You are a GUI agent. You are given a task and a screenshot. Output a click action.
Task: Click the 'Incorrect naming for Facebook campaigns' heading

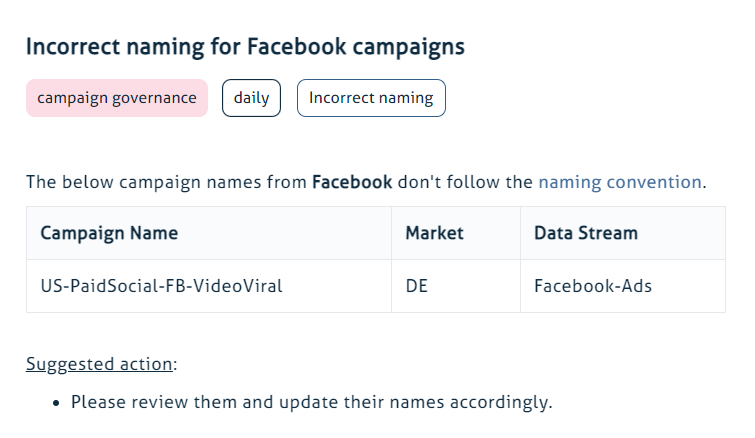245,47
